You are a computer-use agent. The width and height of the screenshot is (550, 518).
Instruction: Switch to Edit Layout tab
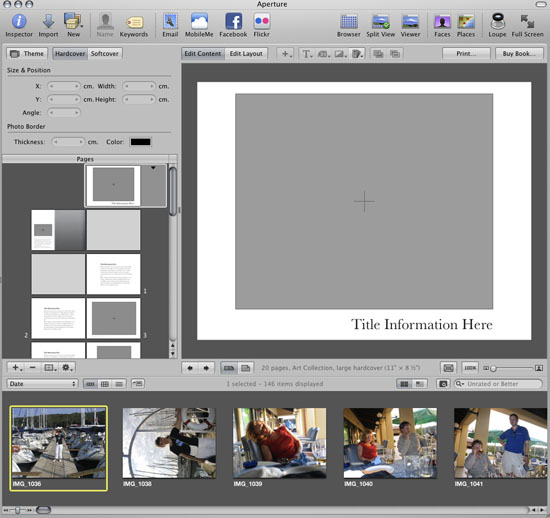tap(246, 54)
